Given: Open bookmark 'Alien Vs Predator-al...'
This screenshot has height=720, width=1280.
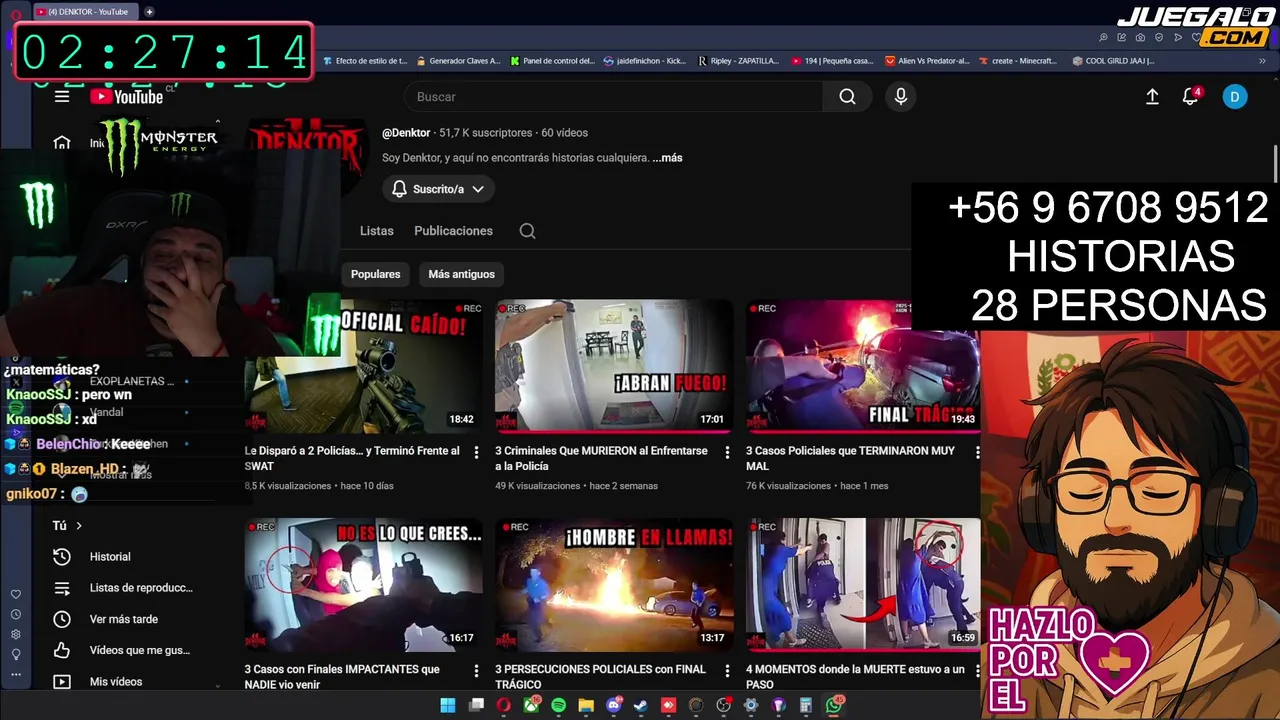Looking at the screenshot, I should (927, 61).
